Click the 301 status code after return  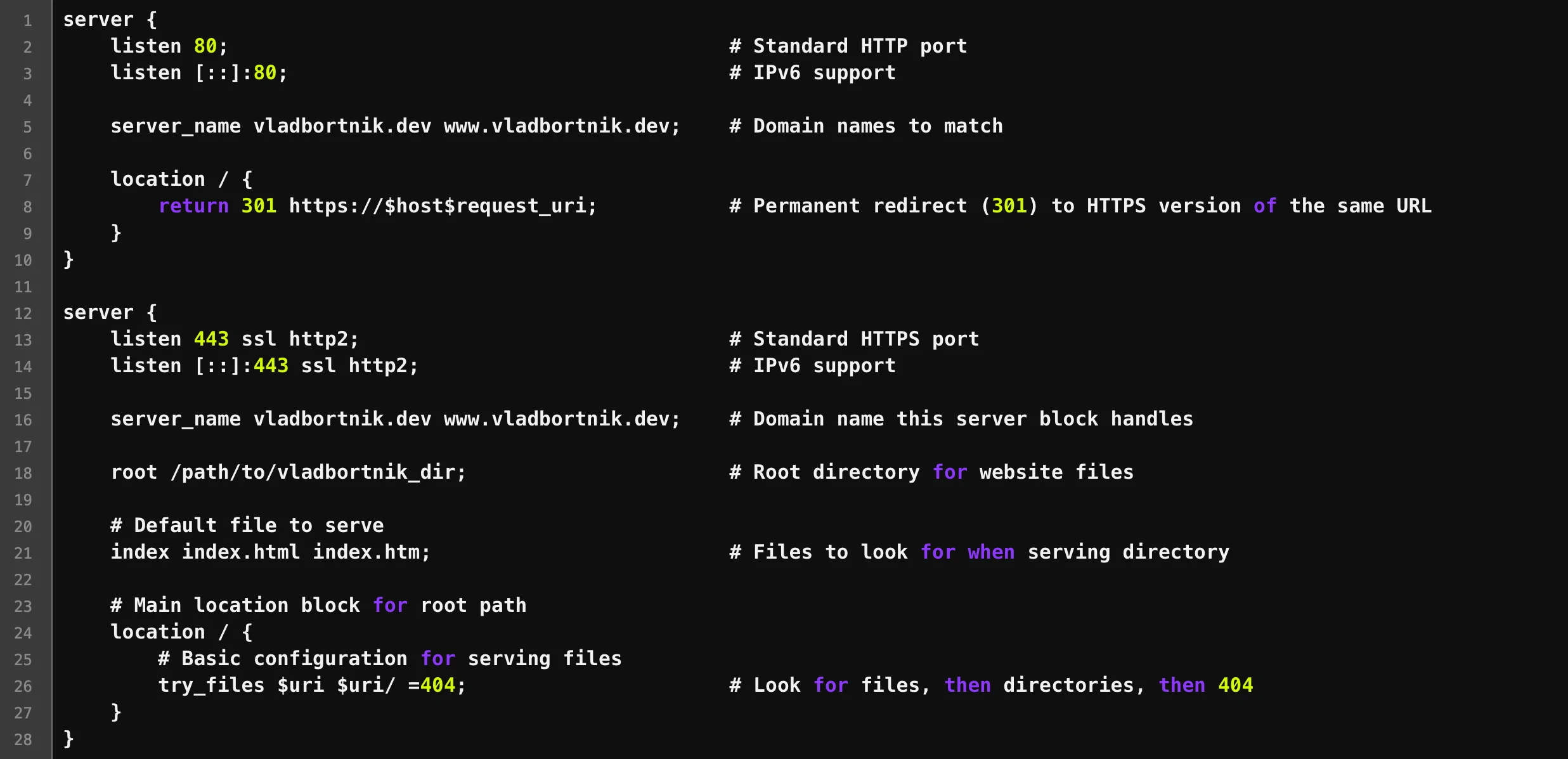[x=259, y=206]
